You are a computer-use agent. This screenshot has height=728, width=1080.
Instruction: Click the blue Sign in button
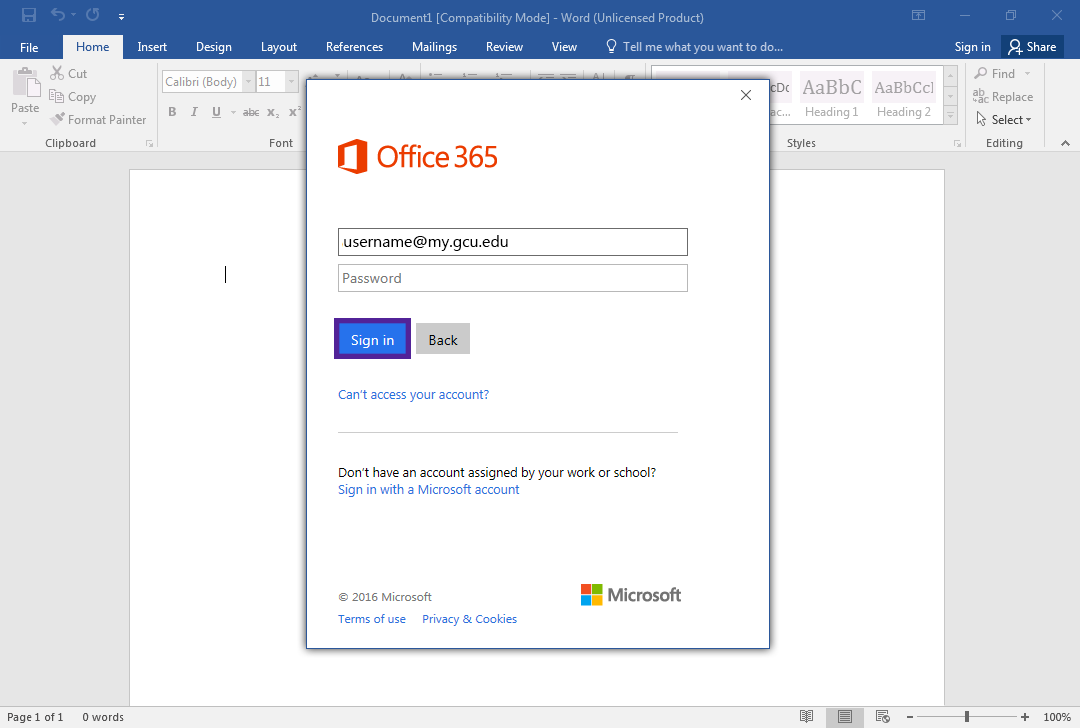click(373, 339)
